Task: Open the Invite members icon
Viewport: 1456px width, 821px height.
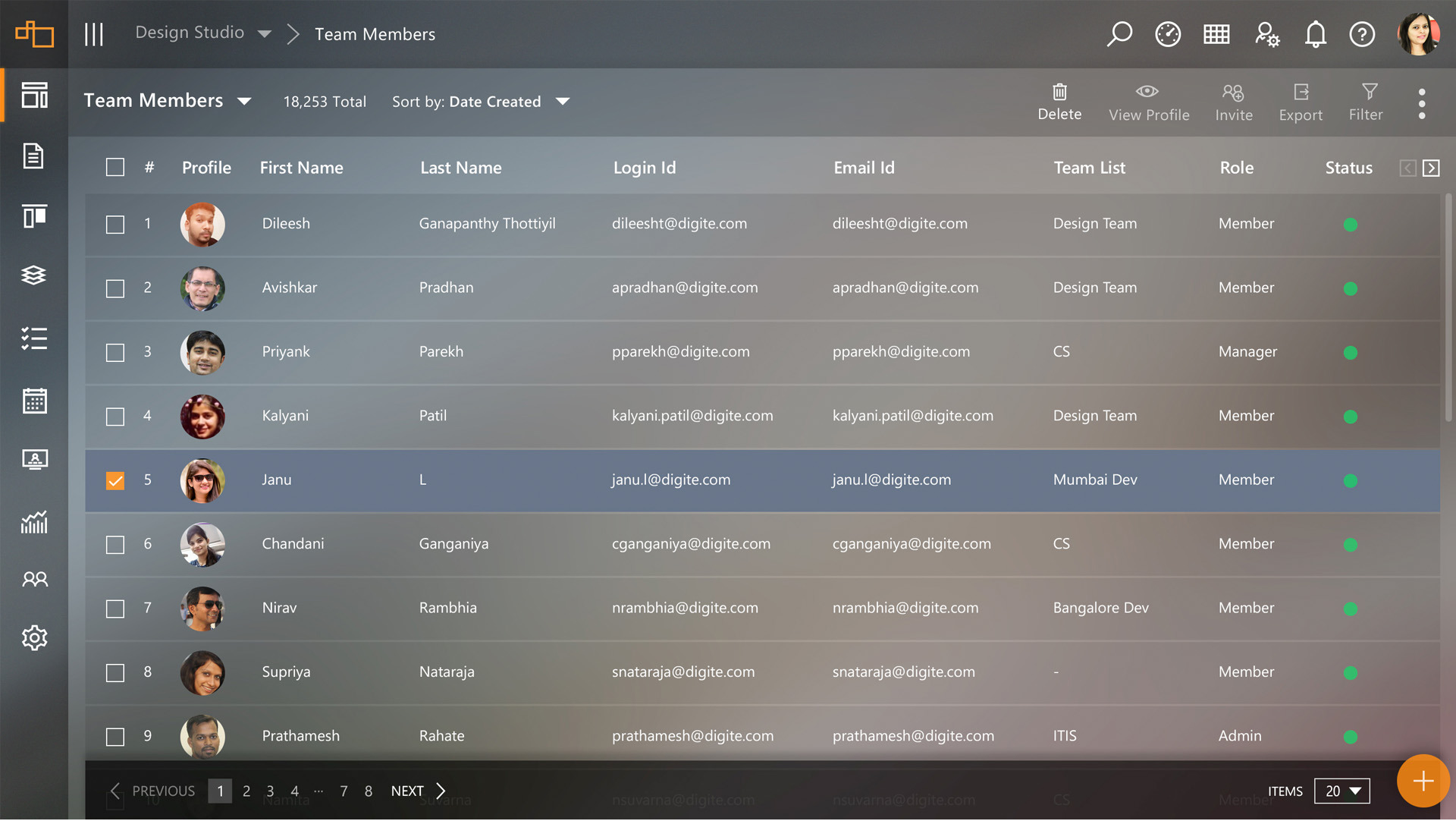Action: [1233, 93]
